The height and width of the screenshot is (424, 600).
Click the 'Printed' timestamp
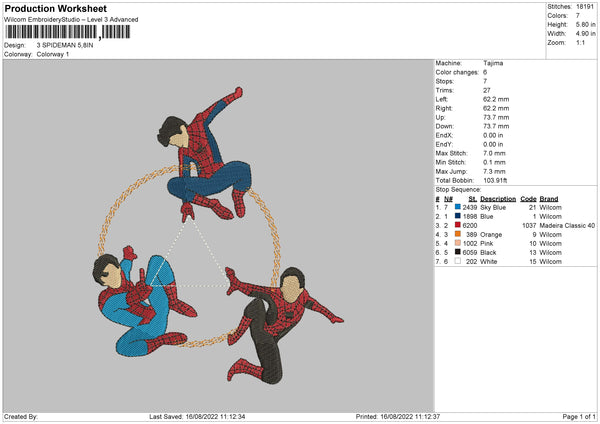[x=398, y=416]
